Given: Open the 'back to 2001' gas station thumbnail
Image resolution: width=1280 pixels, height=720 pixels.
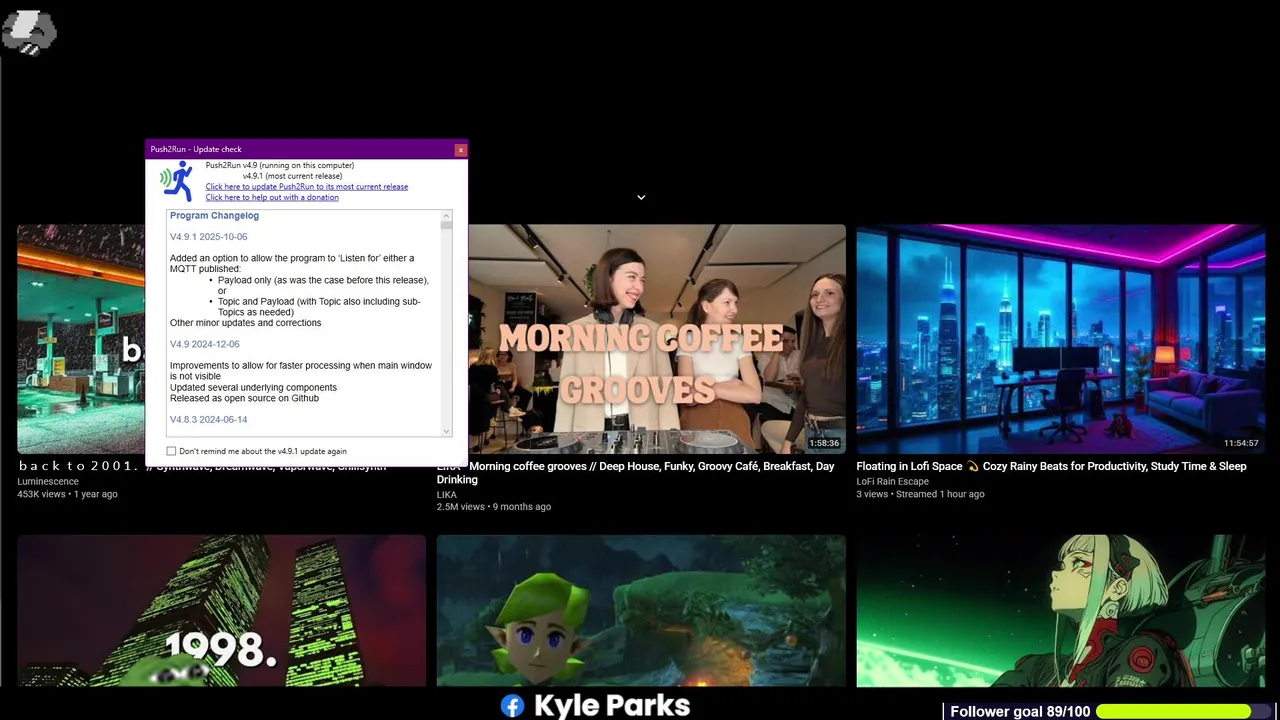Looking at the screenshot, I should tap(81, 339).
